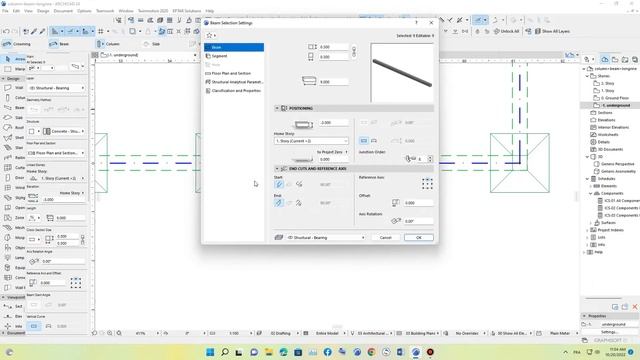Select the perpendicular start end-cut option
The width and height of the screenshot is (640, 360).
pos(279,184)
